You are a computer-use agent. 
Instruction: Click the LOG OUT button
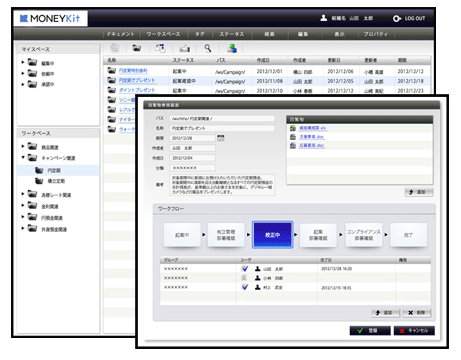point(409,18)
